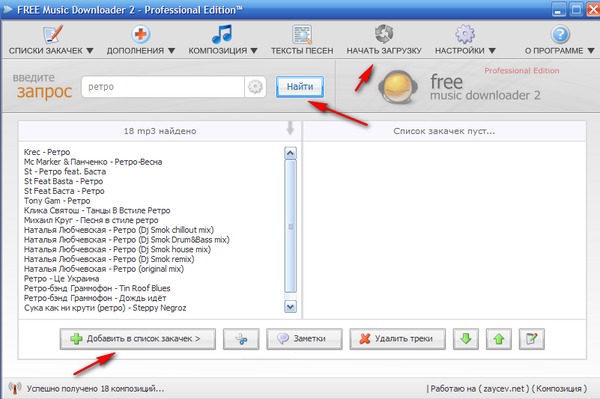The image size is (600, 399).
Task: Select Любчевская Ретро Dj Smok house mix
Action: point(117,249)
